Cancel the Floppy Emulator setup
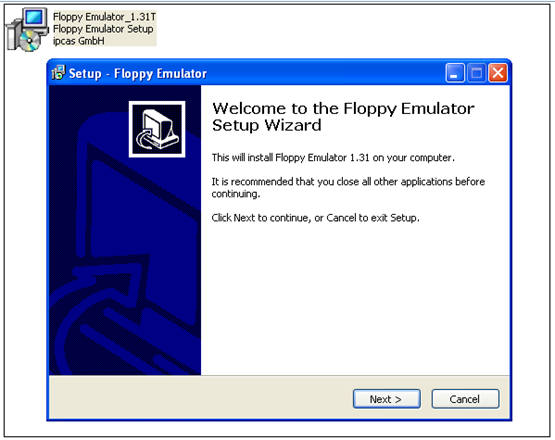The height and width of the screenshot is (440, 555). 465,399
